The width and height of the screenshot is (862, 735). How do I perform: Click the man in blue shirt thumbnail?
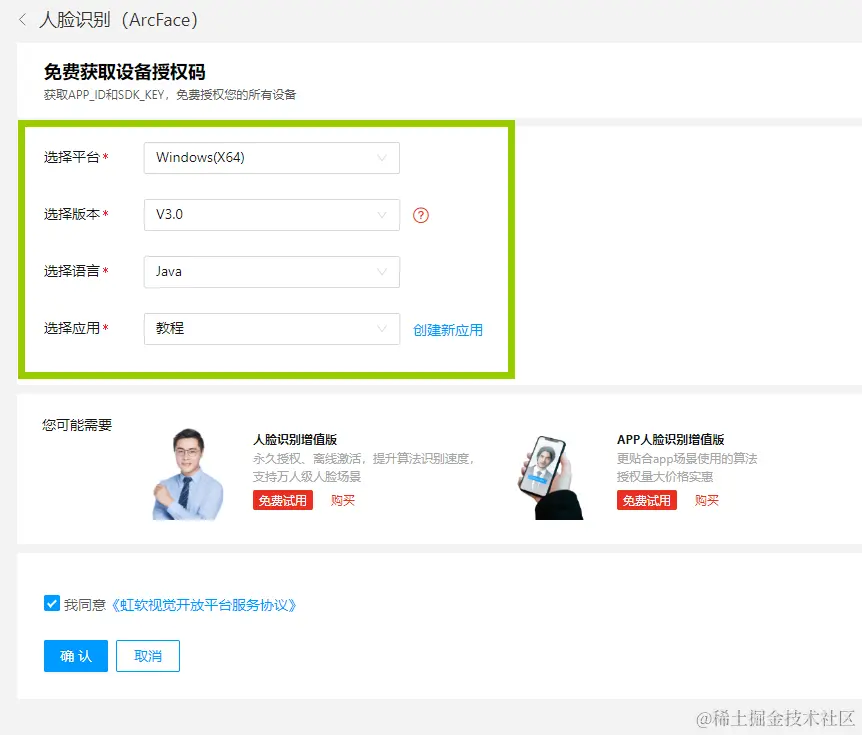pyautogui.click(x=188, y=474)
